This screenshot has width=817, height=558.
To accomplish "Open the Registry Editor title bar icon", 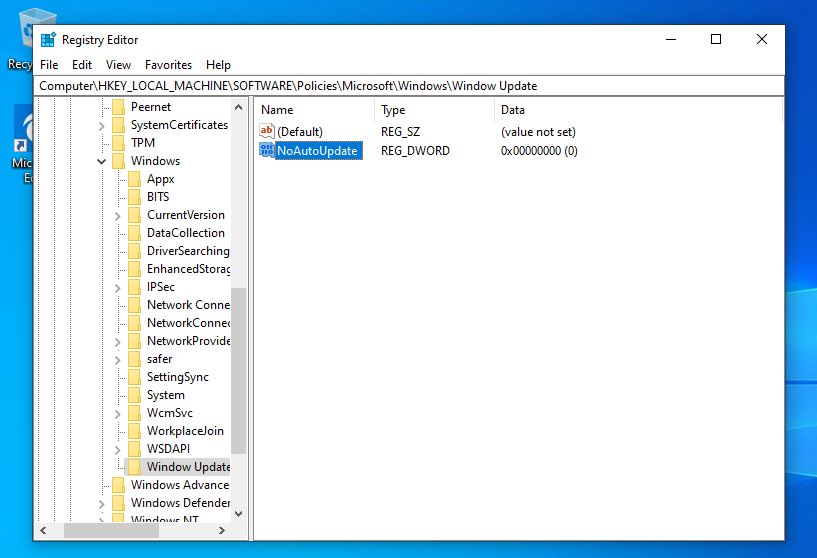I will [48, 40].
